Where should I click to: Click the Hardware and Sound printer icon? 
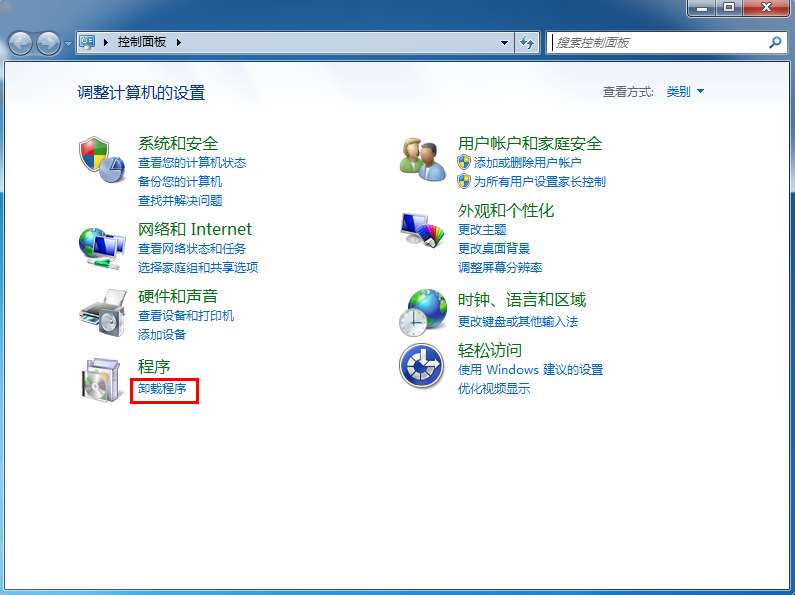102,312
